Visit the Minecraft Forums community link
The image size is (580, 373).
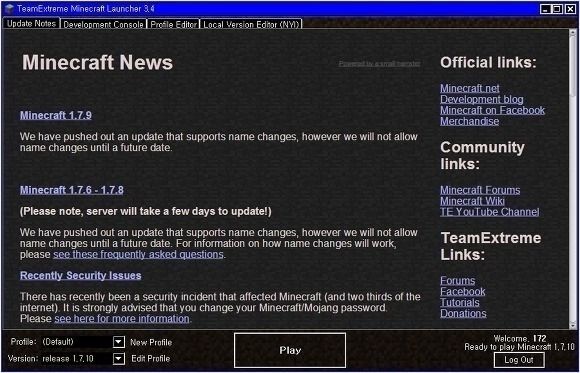click(480, 190)
